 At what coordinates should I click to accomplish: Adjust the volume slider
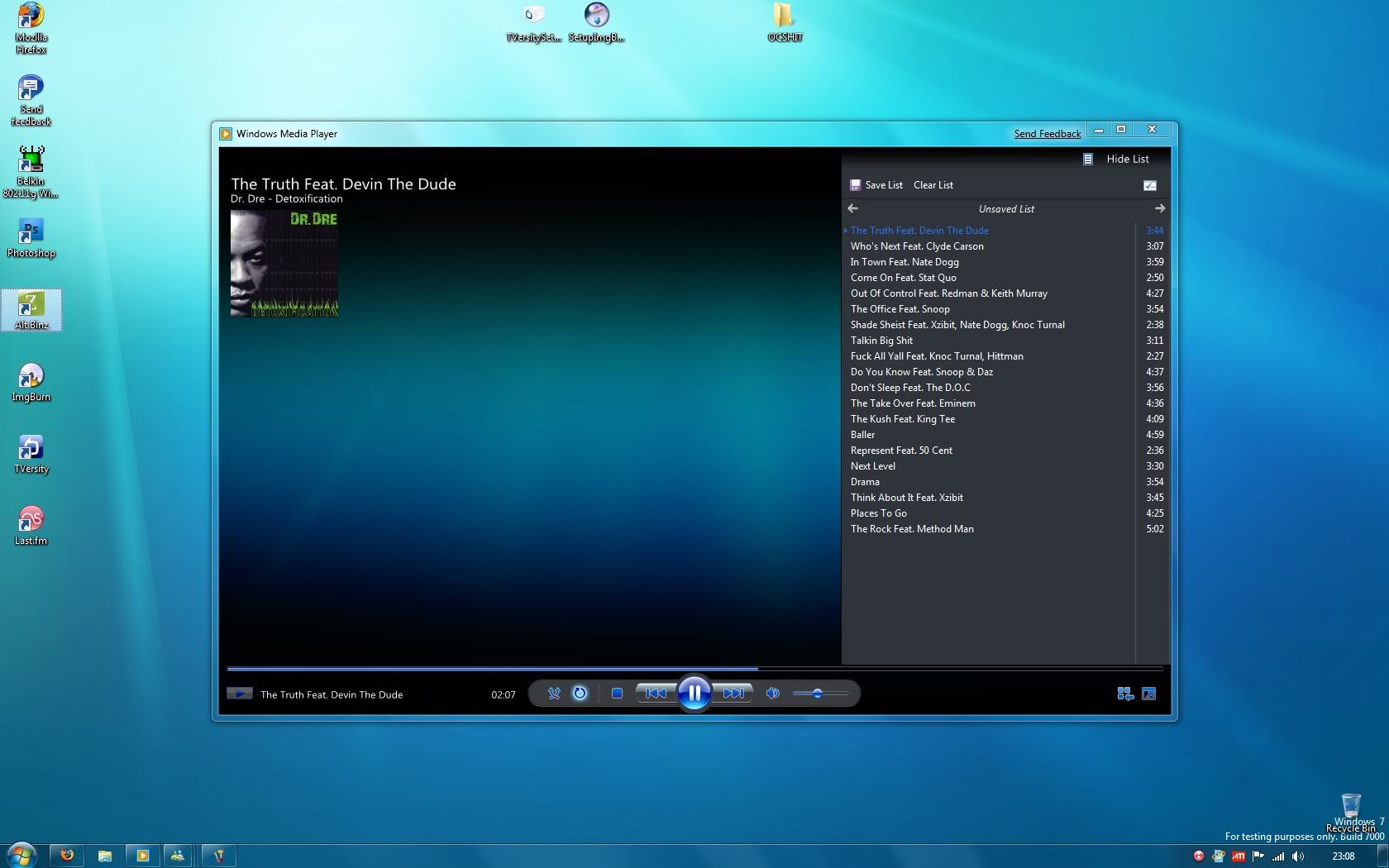820,694
